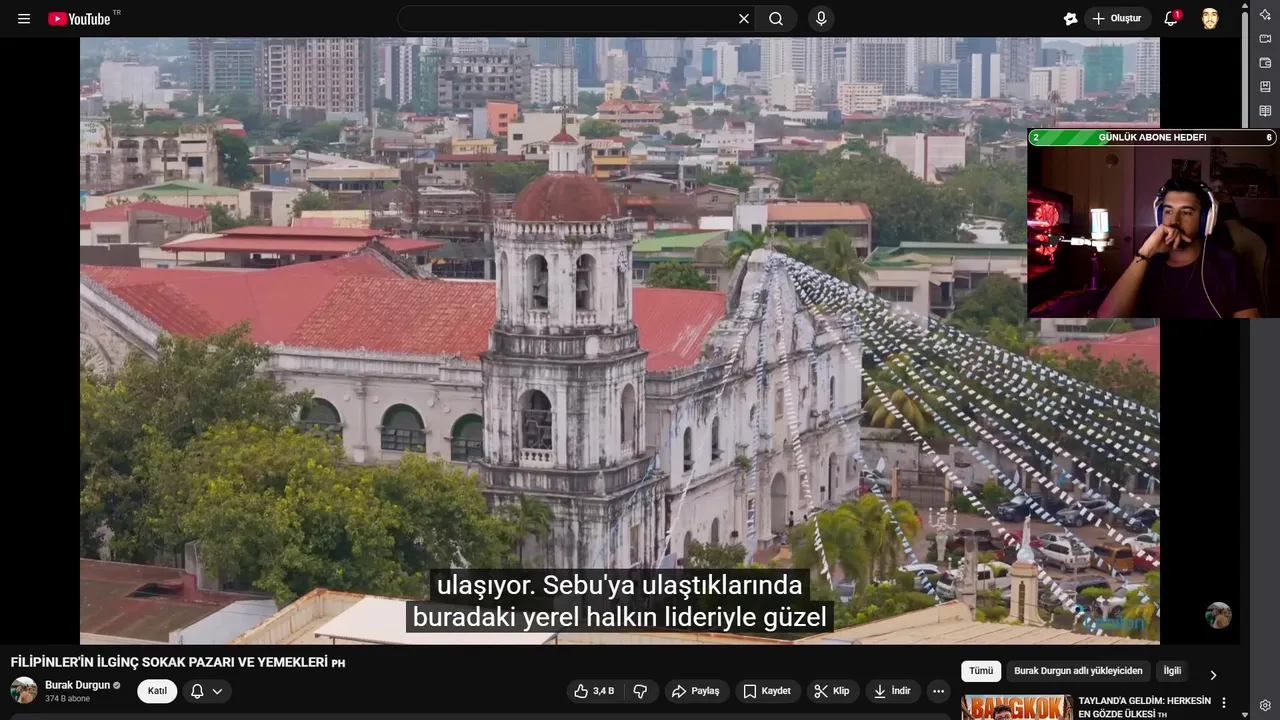1280x720 pixels.
Task: Click the page scrollbar up arrow
Action: pyautogui.click(x=1244, y=5)
